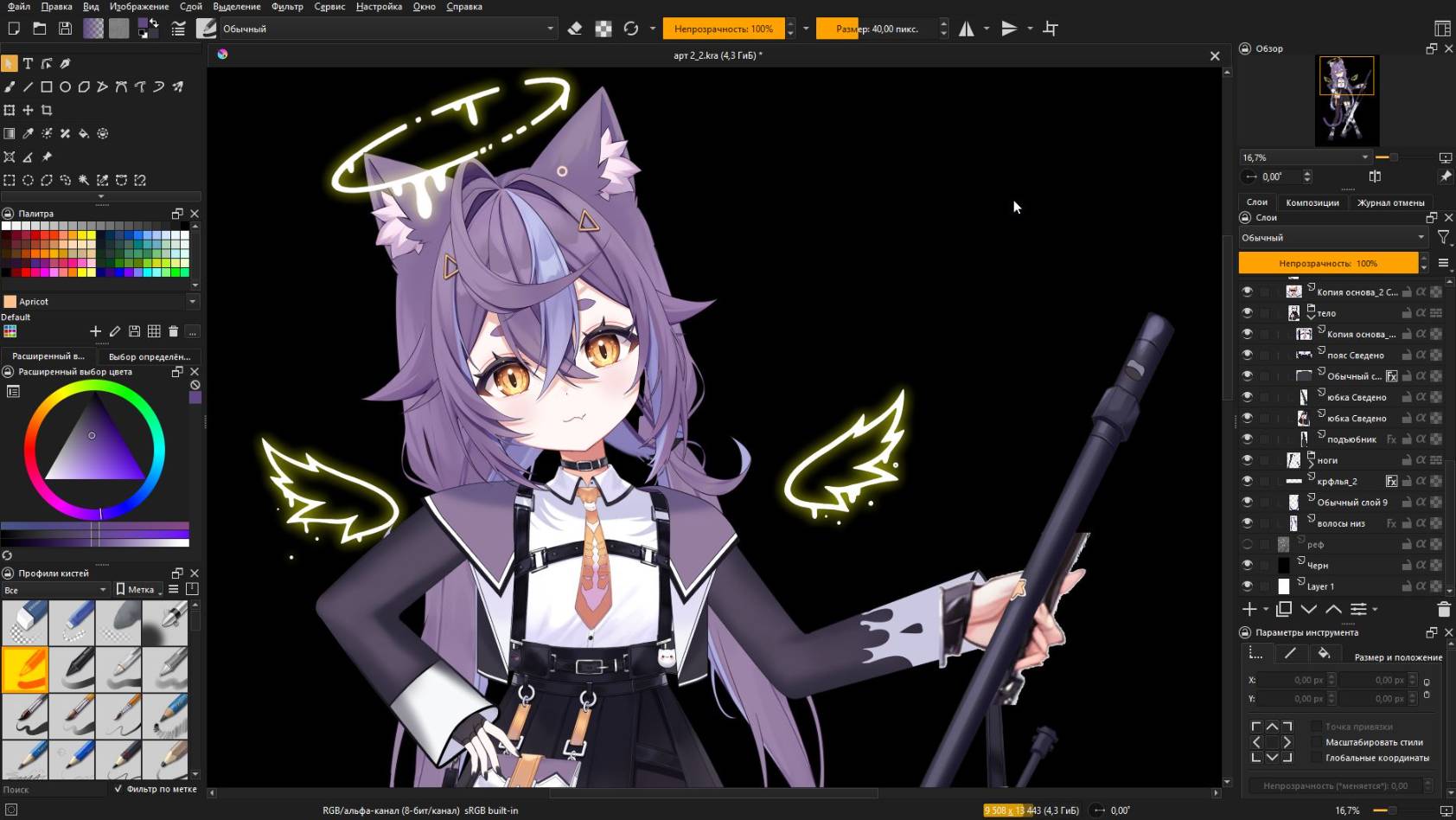Hide the 'подъюбник' layer
Image resolution: width=1456 pixels, height=820 pixels.
click(1247, 439)
